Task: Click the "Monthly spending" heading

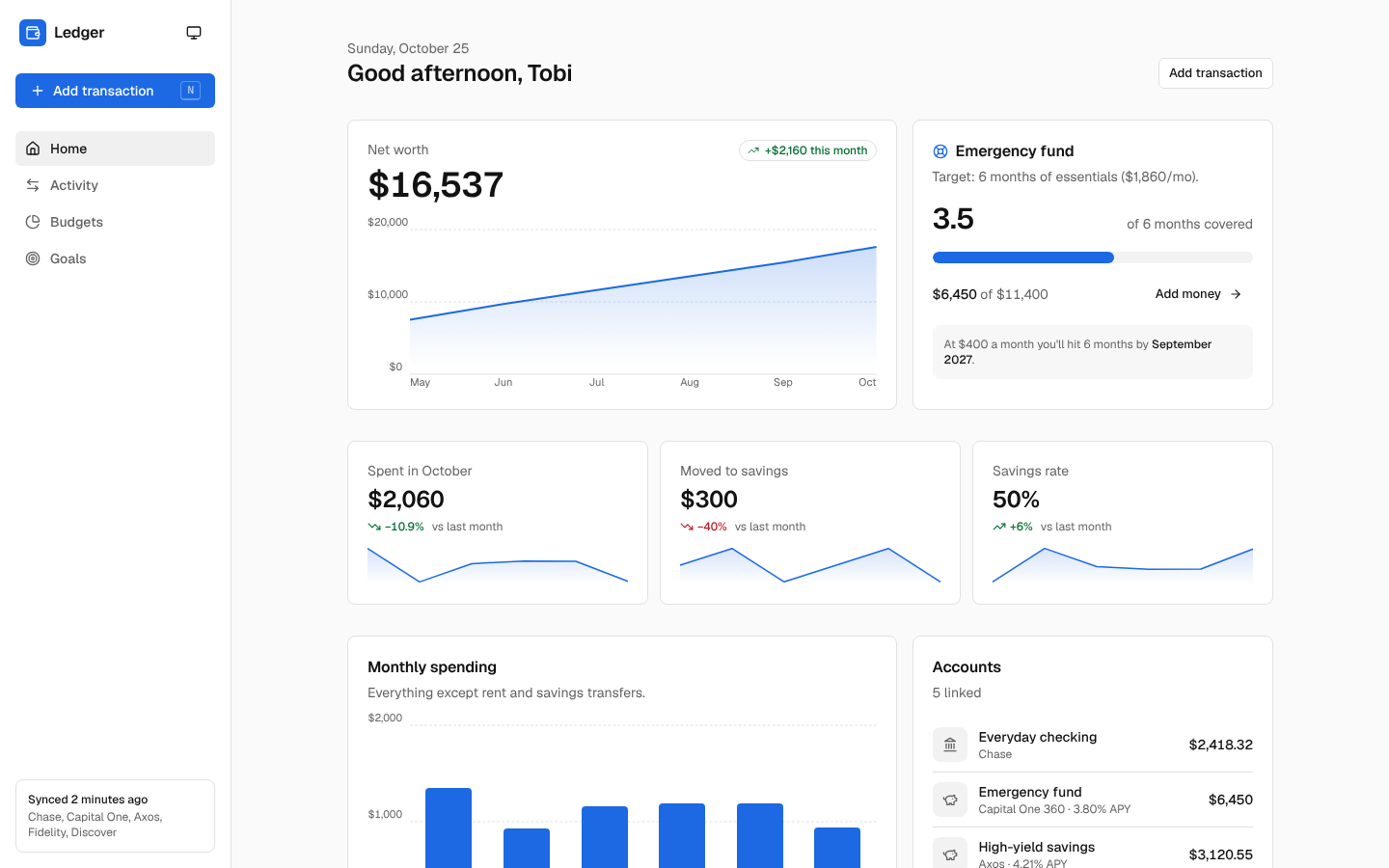Action: pyautogui.click(x=432, y=667)
